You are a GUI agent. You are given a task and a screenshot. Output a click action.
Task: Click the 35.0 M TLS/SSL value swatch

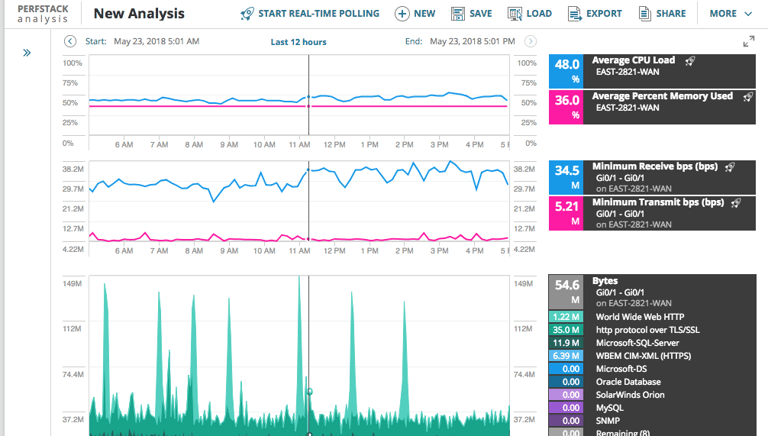pos(566,330)
